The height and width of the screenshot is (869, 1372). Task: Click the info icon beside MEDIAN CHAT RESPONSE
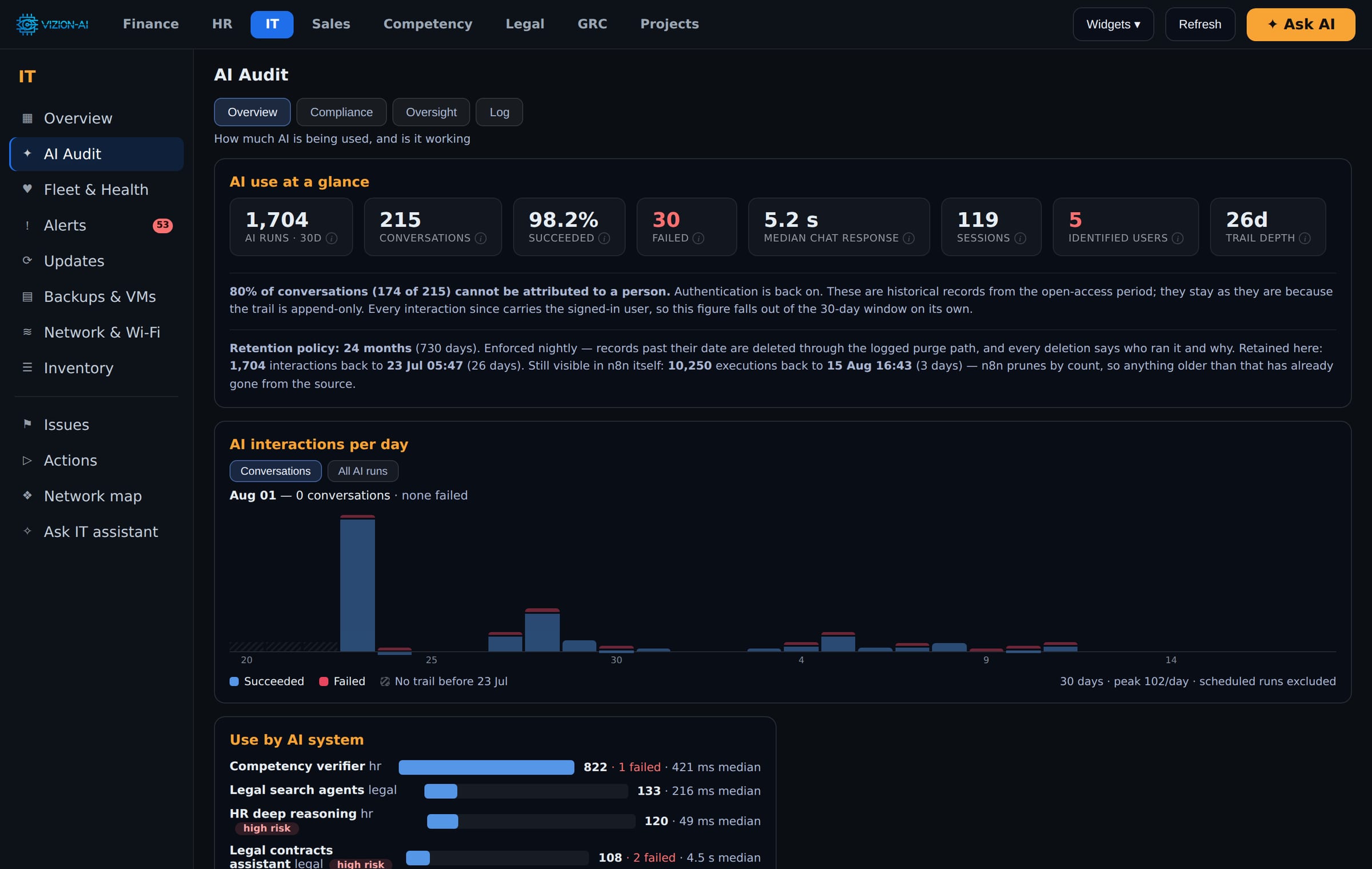click(909, 238)
